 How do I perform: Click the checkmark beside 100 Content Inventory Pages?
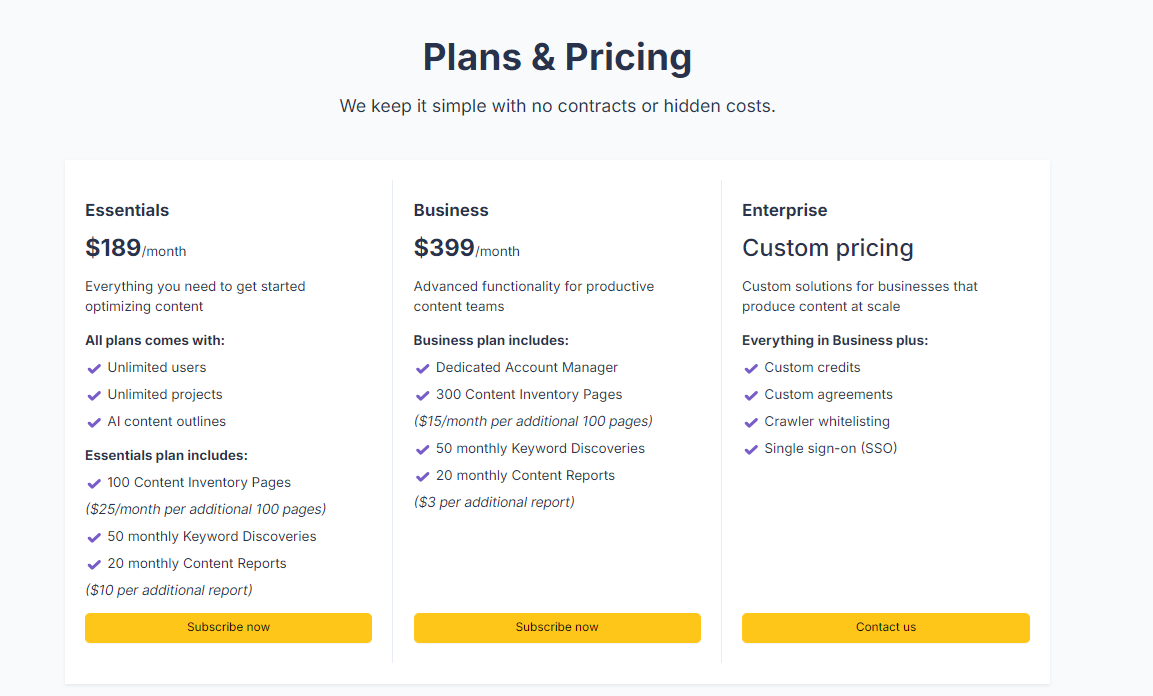93,482
